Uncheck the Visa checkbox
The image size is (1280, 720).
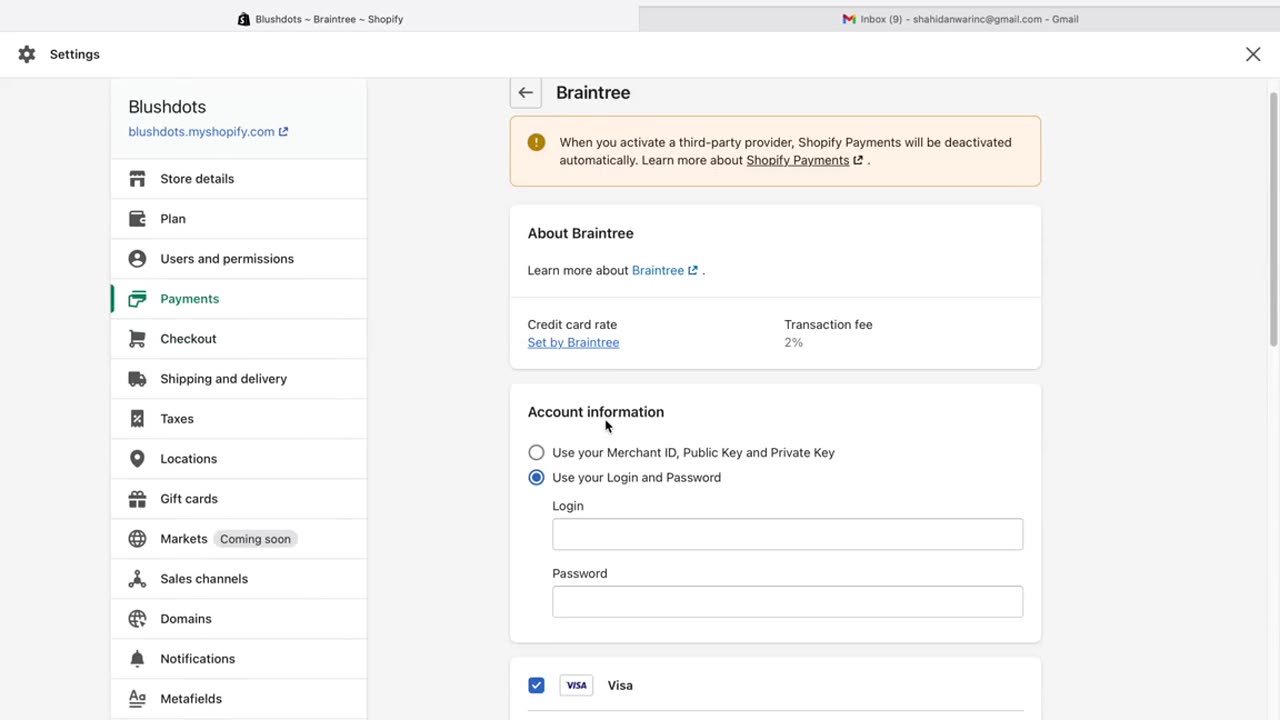[536, 685]
